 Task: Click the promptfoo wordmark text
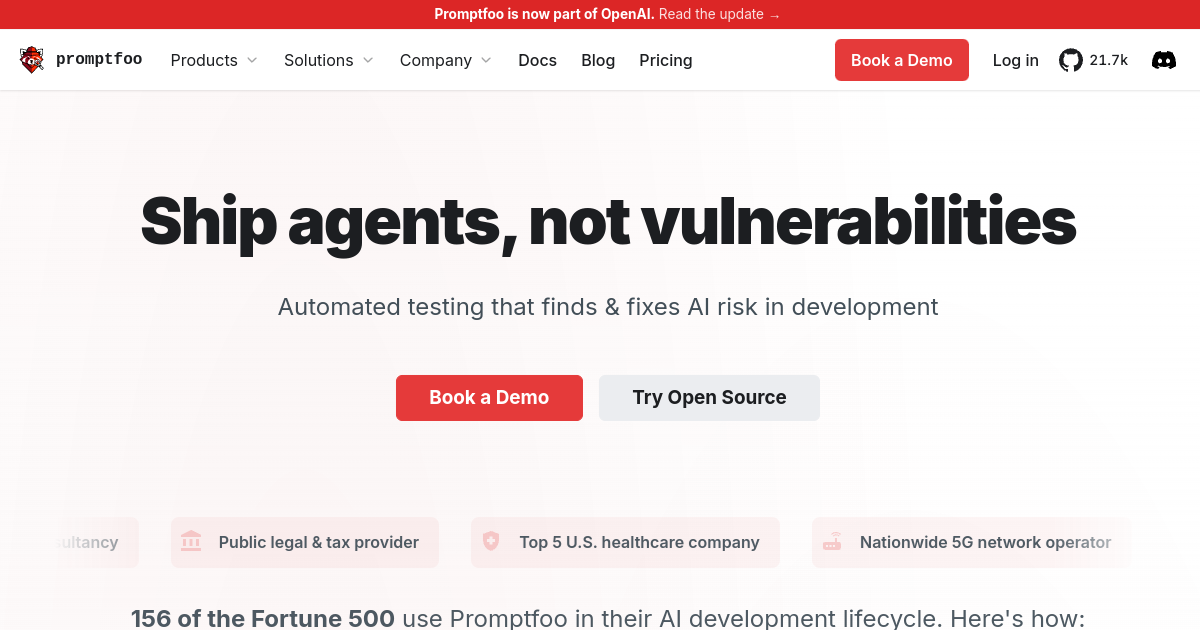pos(99,60)
